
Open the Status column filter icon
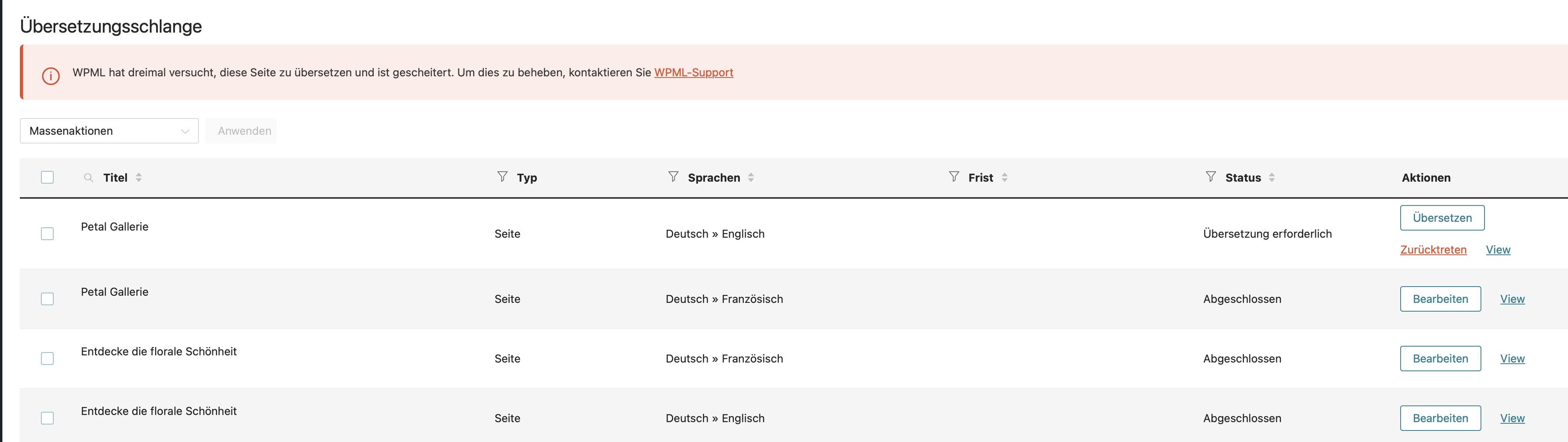[1211, 176]
